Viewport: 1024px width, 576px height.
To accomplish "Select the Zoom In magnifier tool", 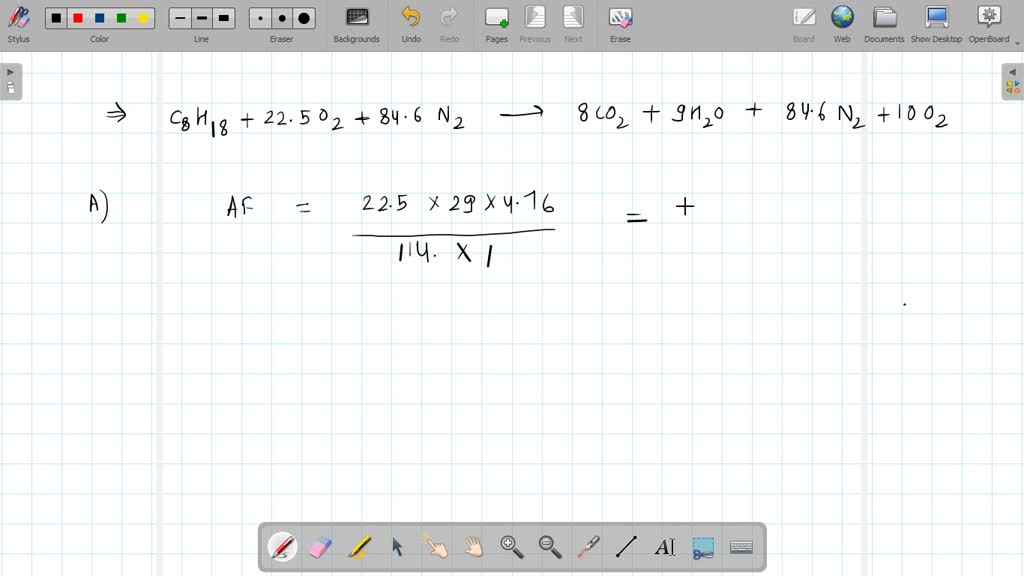I will tap(512, 546).
